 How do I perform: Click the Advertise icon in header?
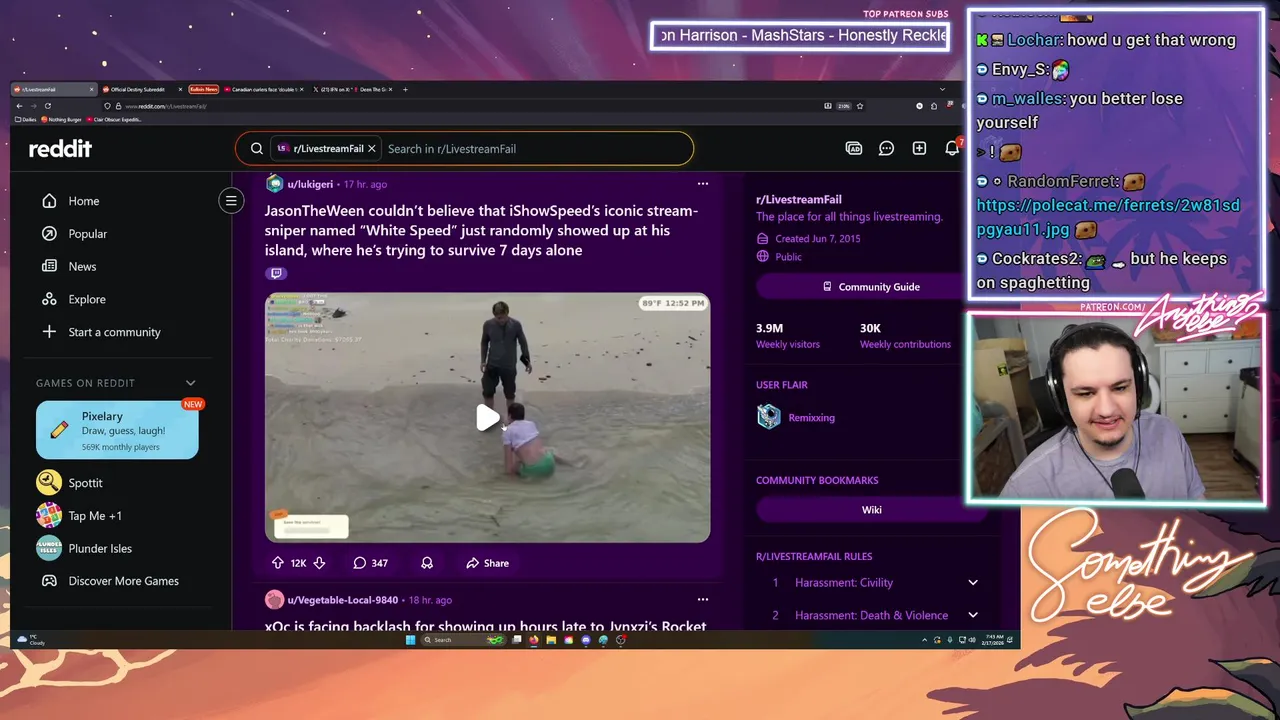click(854, 148)
